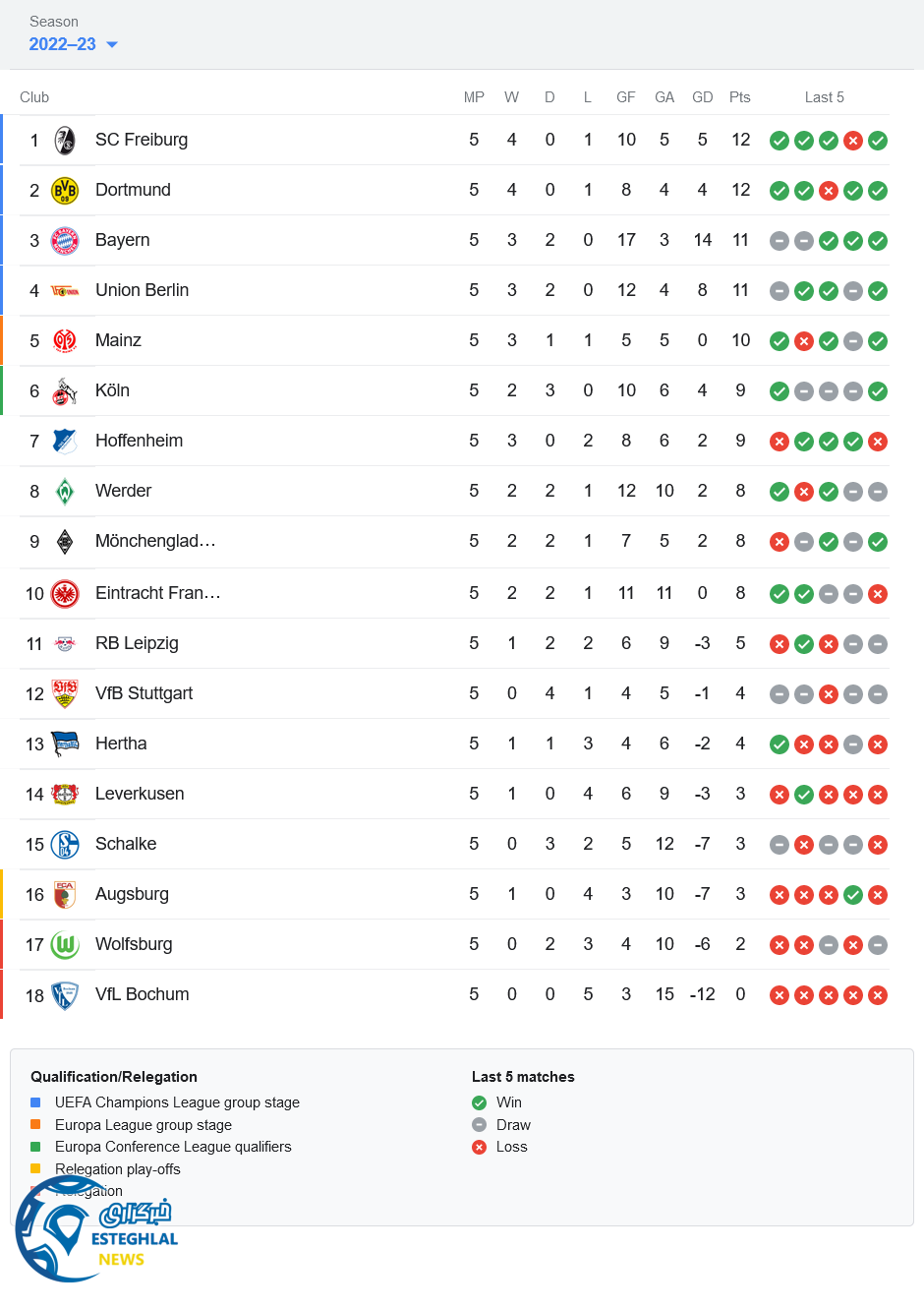Image resolution: width=924 pixels, height=1309 pixels.
Task: Click the green Conference League legend swatch
Action: 35,1147
